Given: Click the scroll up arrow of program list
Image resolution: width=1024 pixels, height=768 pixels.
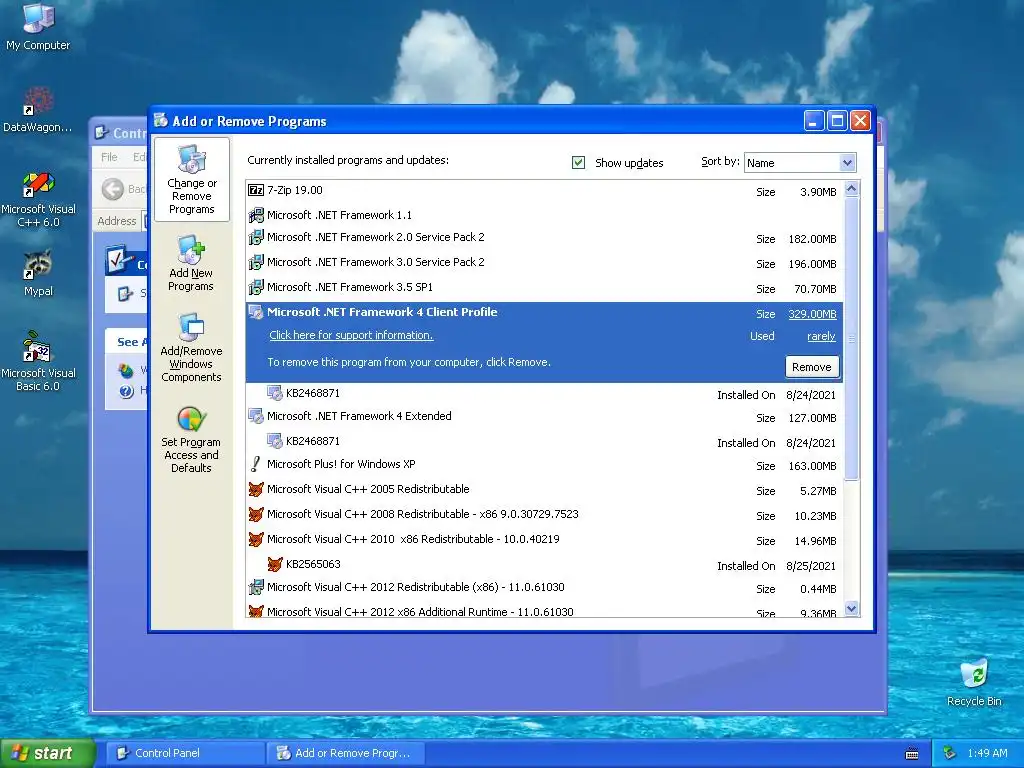Looking at the screenshot, I should pyautogui.click(x=851, y=189).
